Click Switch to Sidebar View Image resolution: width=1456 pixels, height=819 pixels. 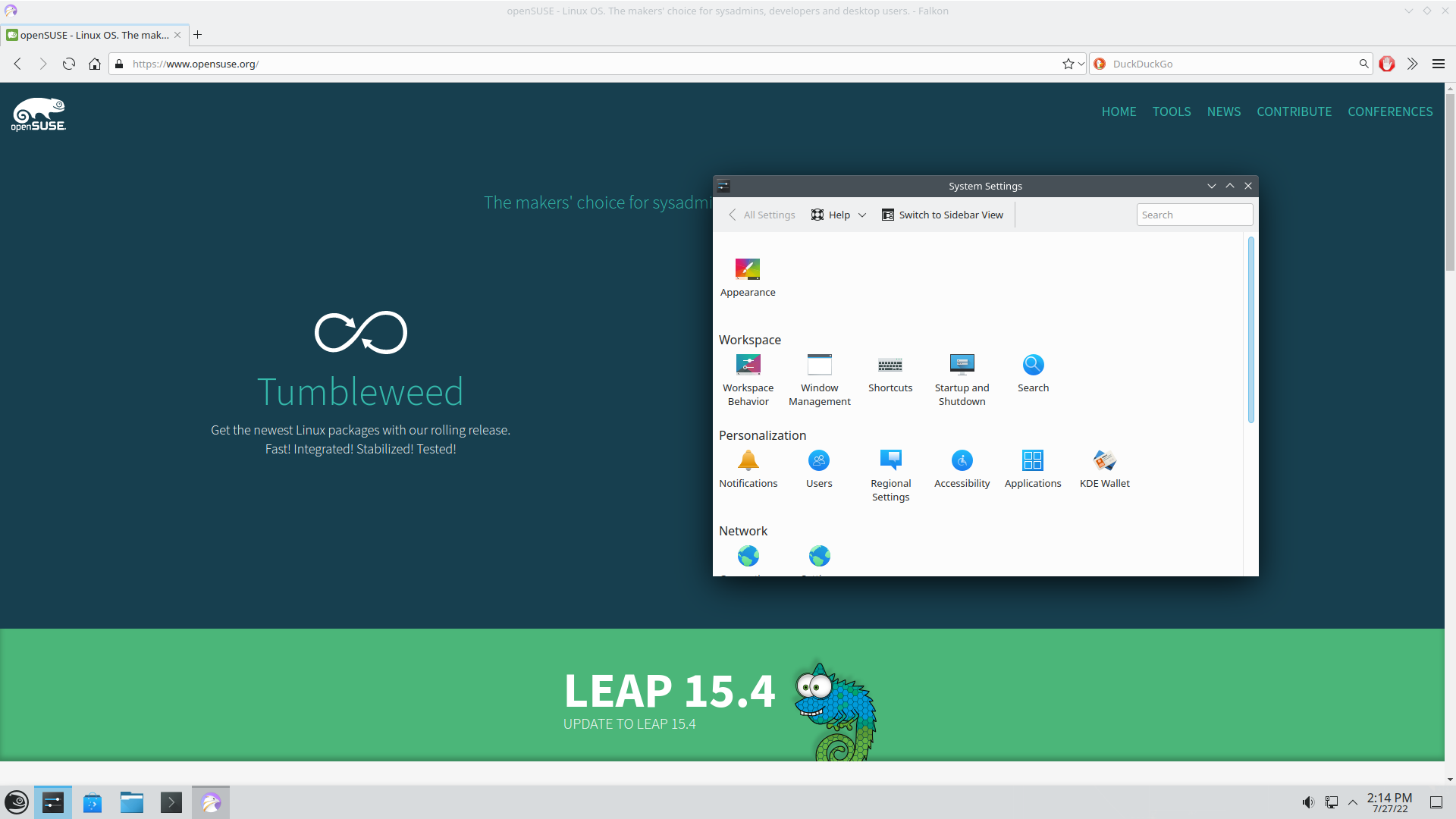tap(943, 215)
